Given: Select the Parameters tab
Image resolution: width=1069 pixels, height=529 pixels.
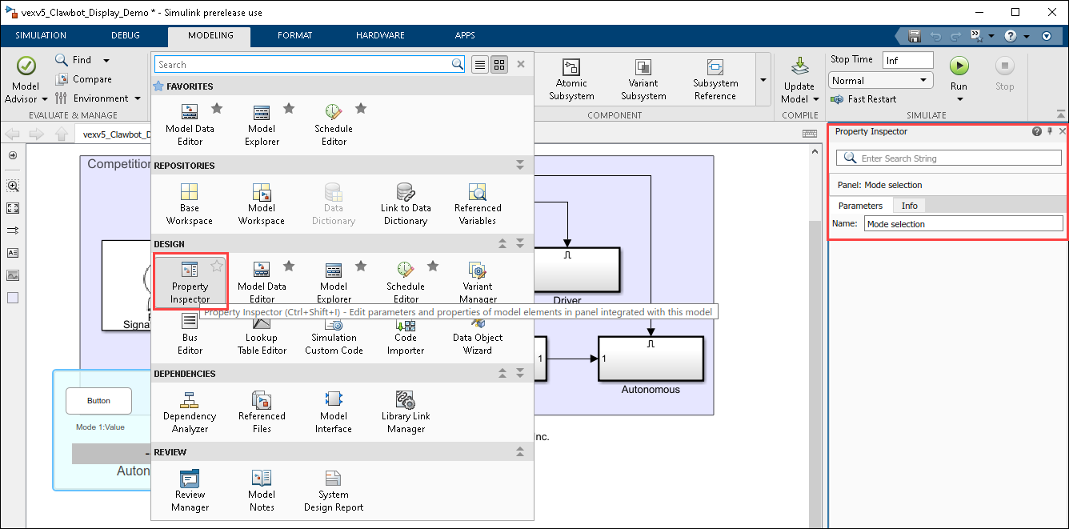Looking at the screenshot, I should (860, 205).
